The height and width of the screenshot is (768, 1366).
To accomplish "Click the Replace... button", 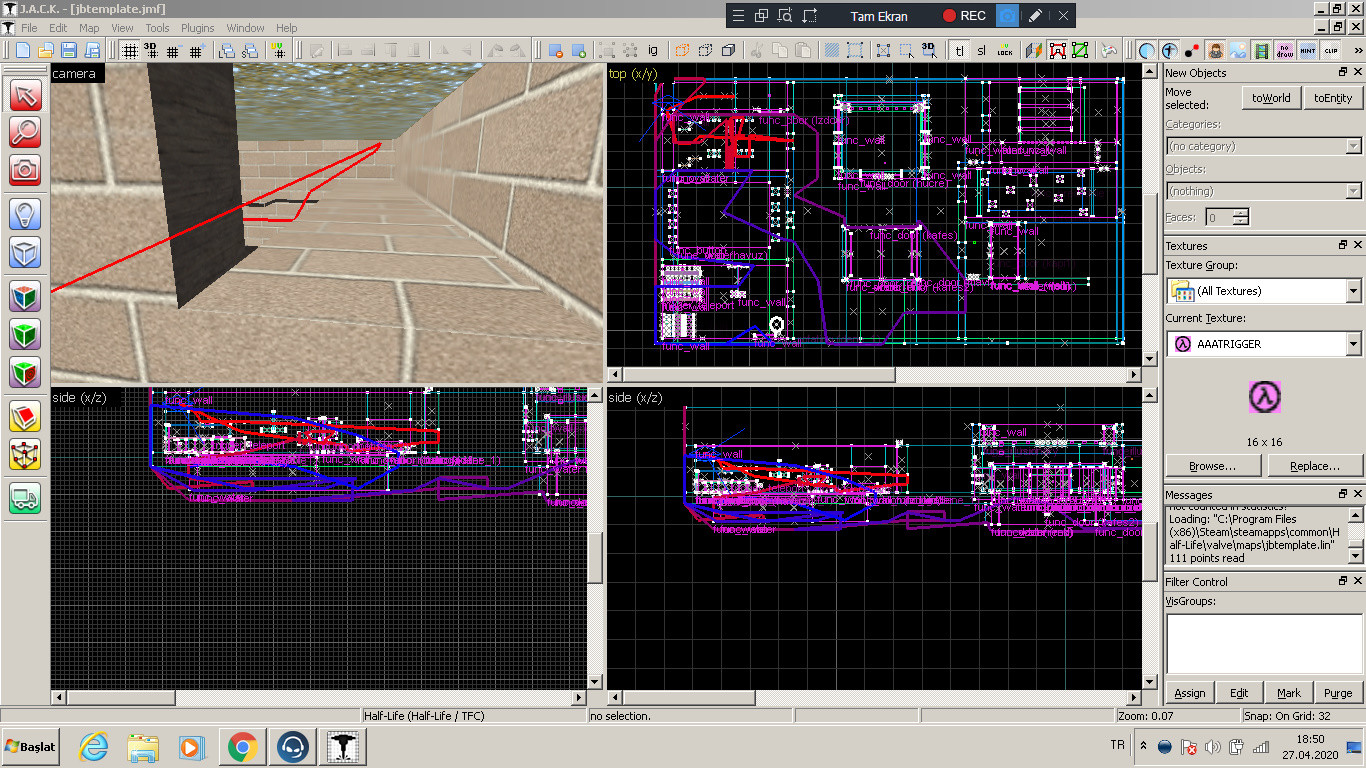I will pyautogui.click(x=1314, y=466).
